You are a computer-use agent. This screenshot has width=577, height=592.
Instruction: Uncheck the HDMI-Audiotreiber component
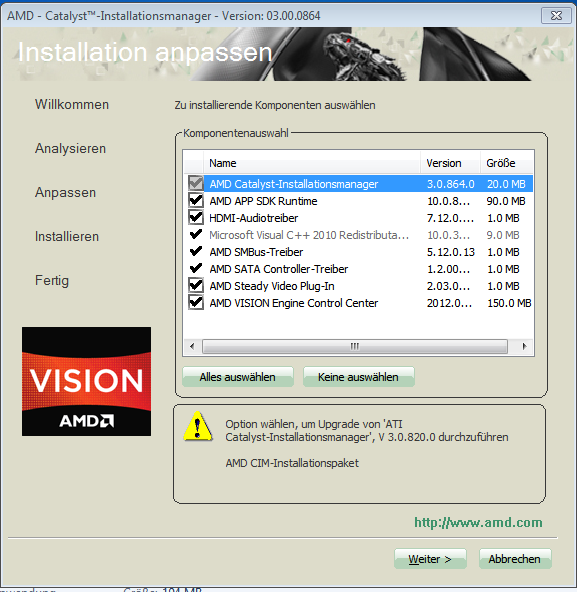click(x=196, y=218)
